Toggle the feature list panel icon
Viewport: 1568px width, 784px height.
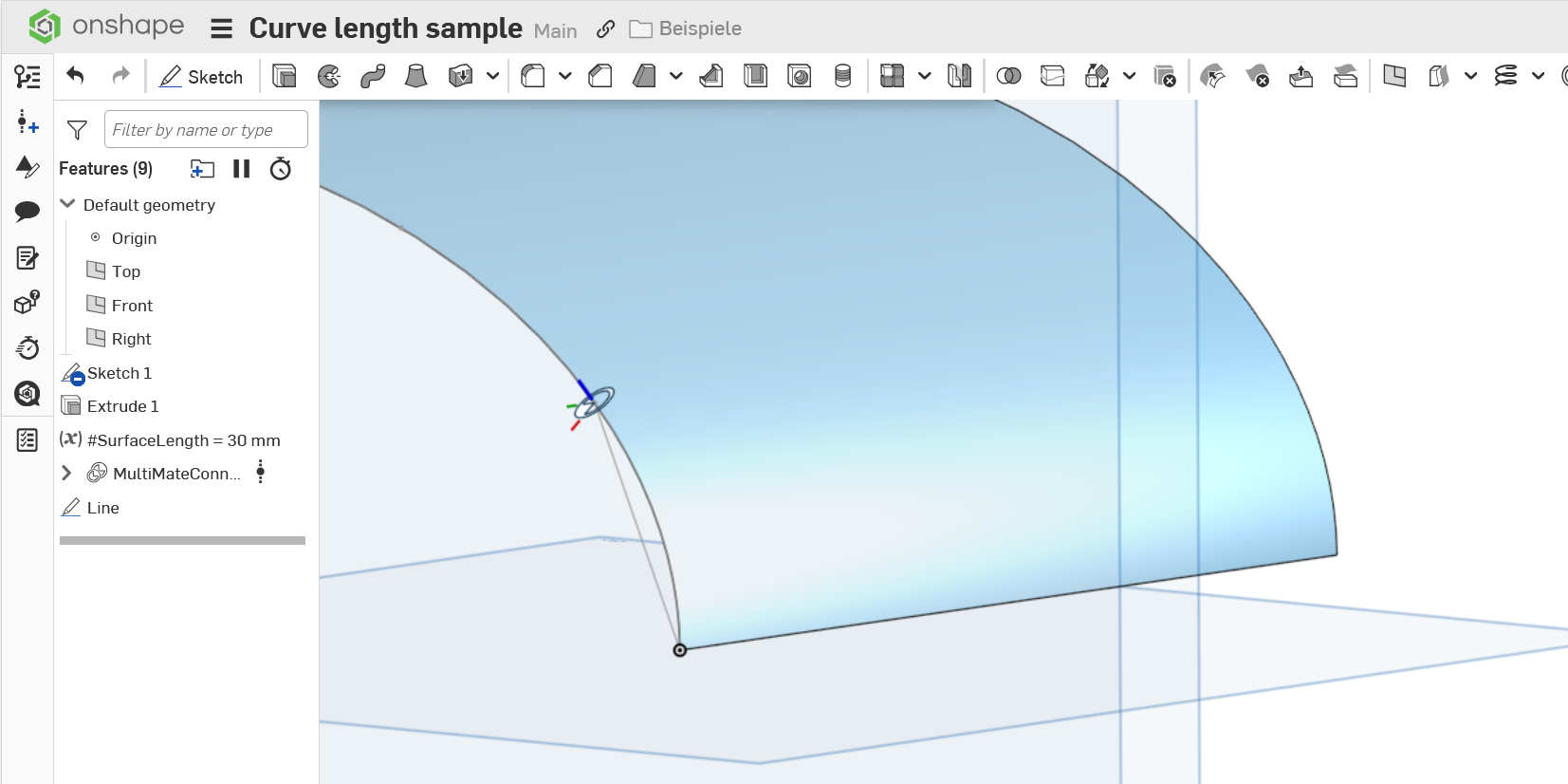tap(28, 77)
